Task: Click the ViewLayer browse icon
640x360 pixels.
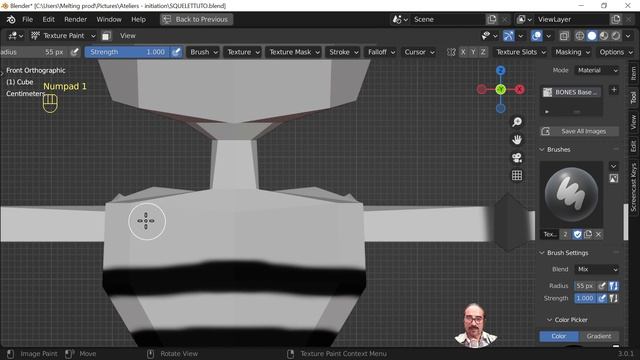Action: (524, 19)
